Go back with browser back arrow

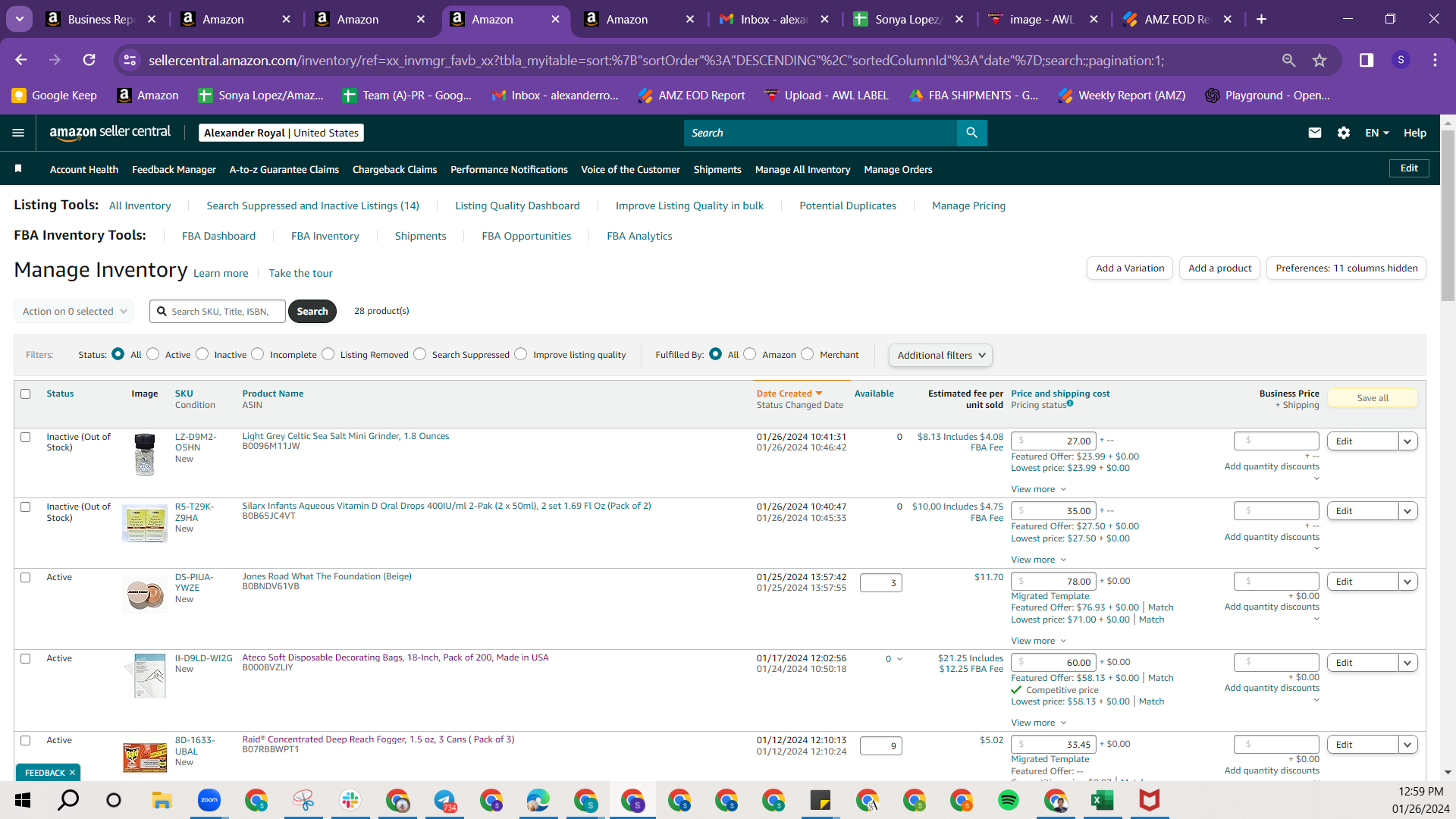click(x=21, y=60)
